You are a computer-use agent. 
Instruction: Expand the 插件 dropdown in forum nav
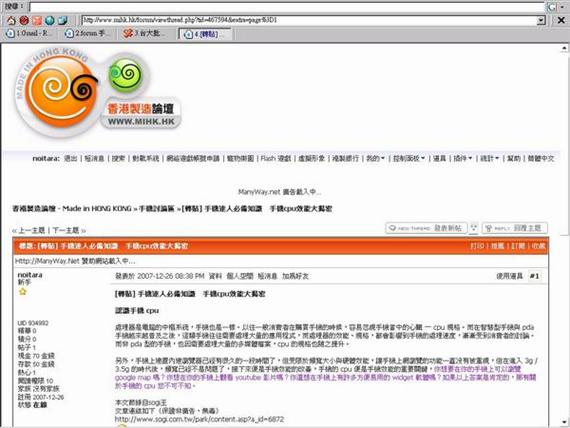coord(462,159)
